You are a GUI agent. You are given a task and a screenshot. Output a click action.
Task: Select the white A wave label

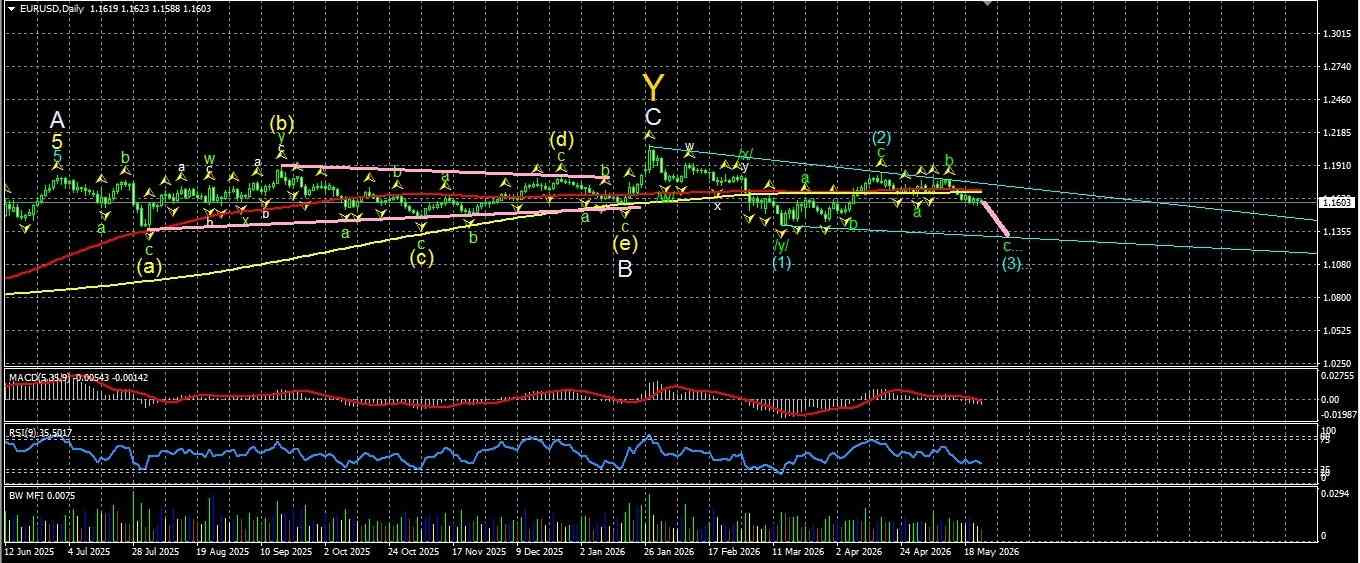[57, 120]
